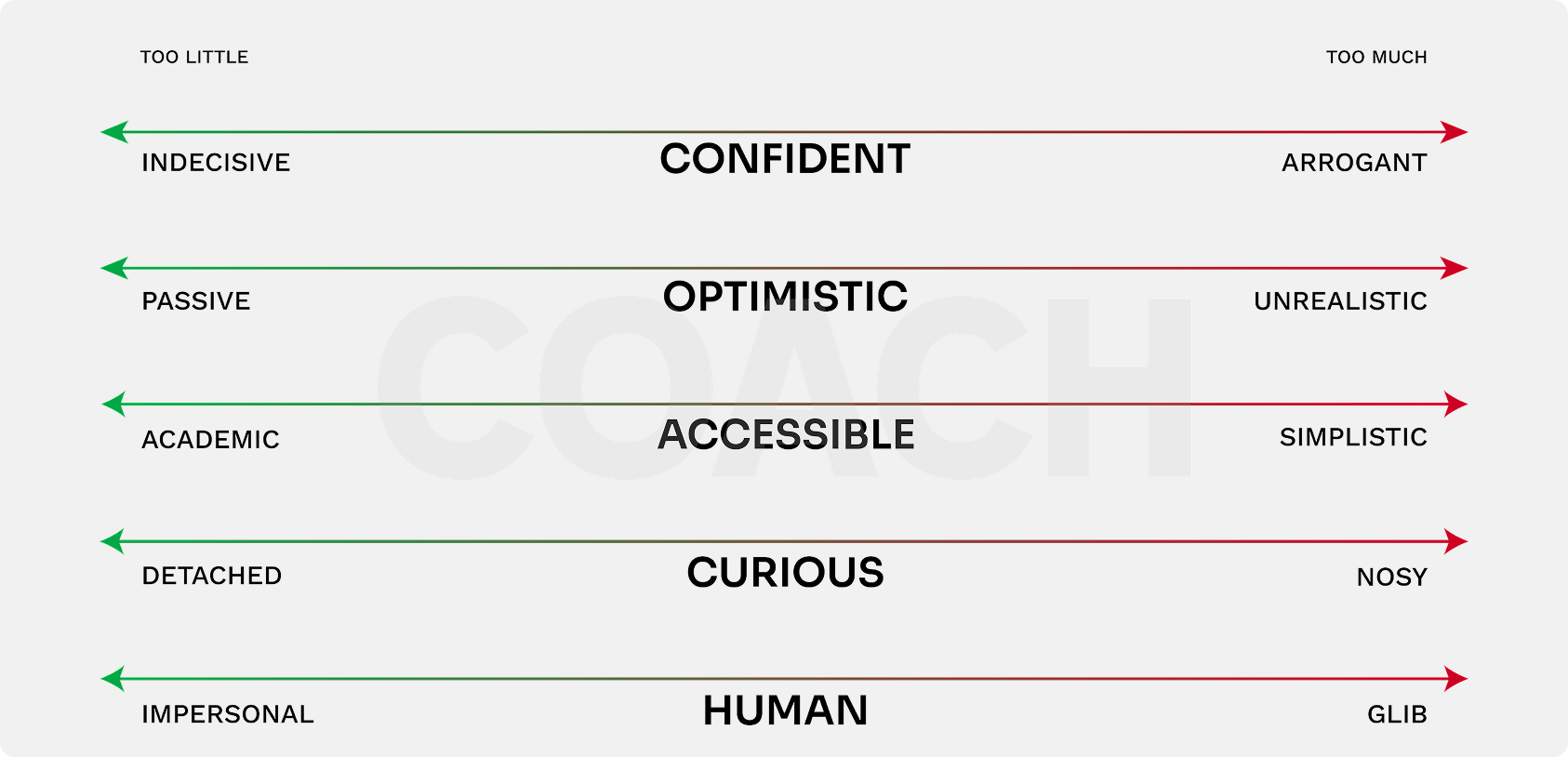1568x757 pixels.
Task: Click the NOSY label
Action: [1391, 578]
